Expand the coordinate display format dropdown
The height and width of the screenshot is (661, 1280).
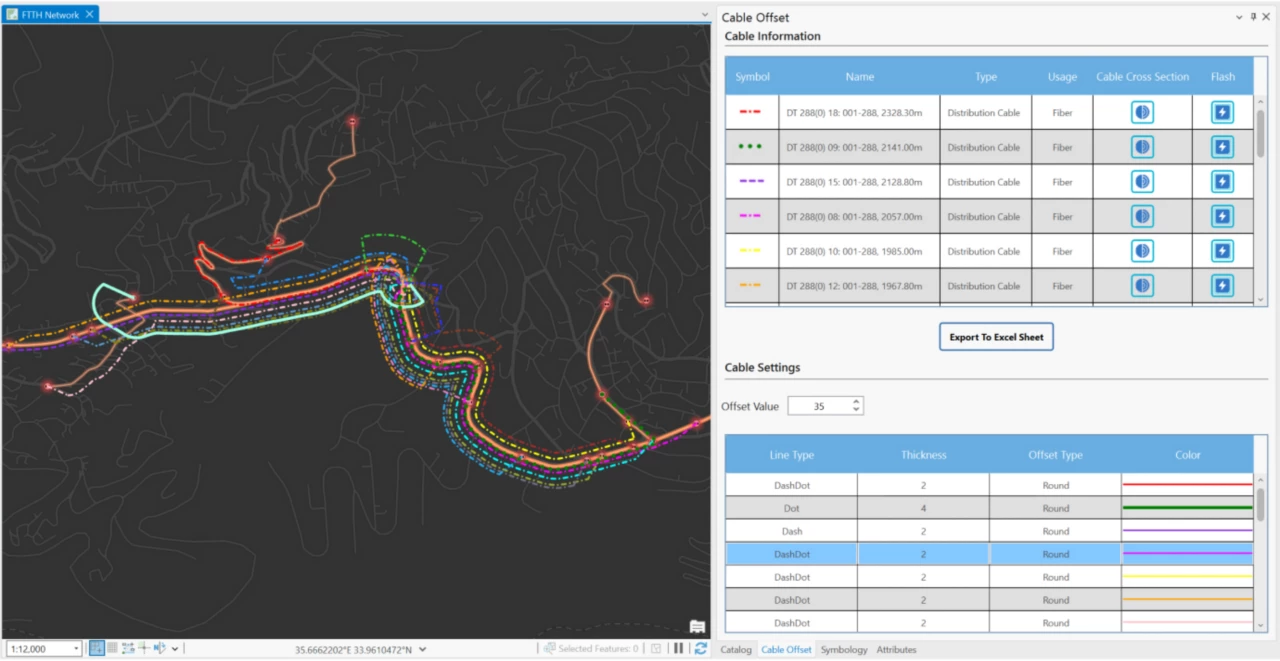coord(423,650)
